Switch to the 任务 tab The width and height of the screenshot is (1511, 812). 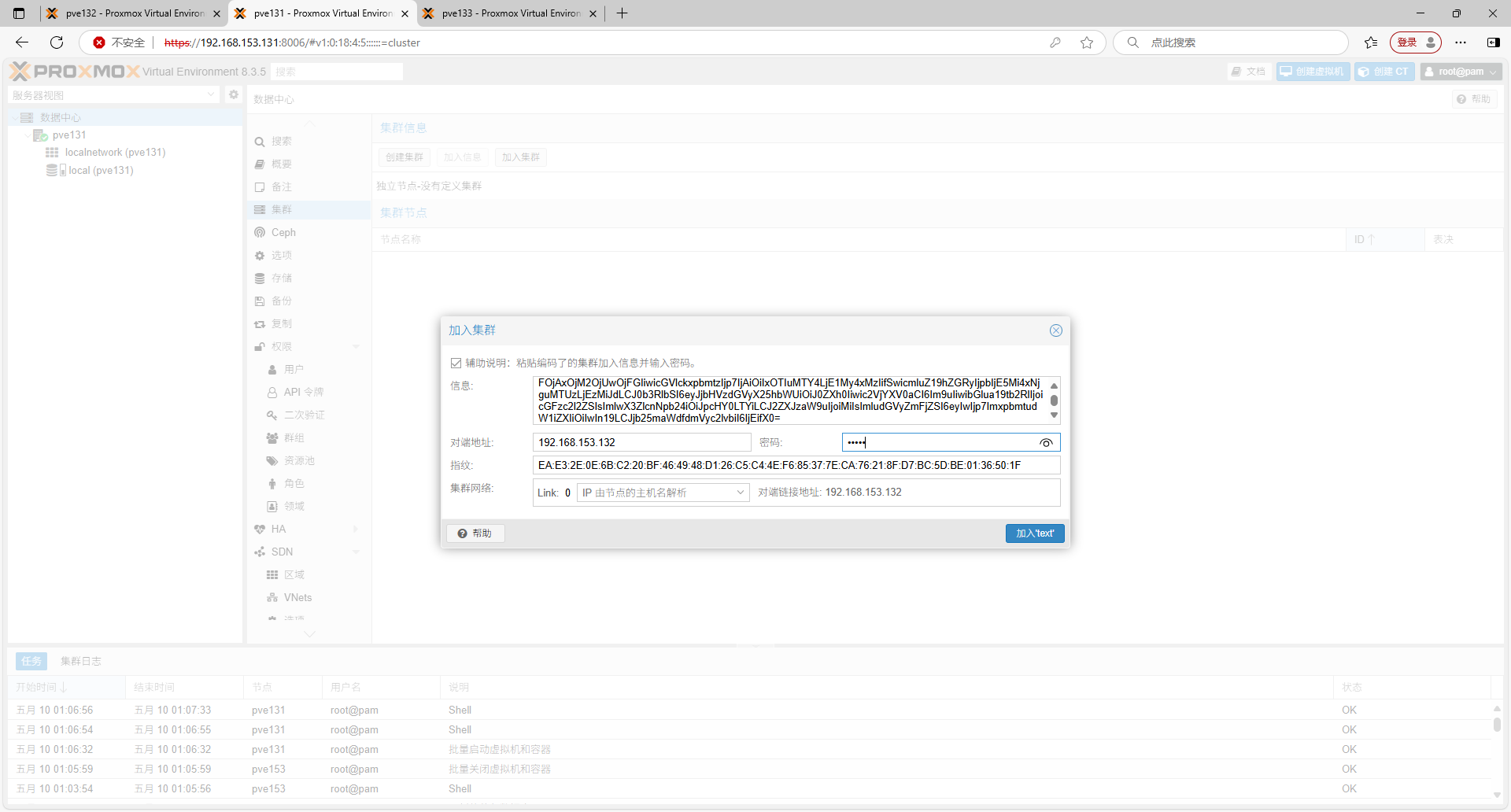tap(31, 662)
